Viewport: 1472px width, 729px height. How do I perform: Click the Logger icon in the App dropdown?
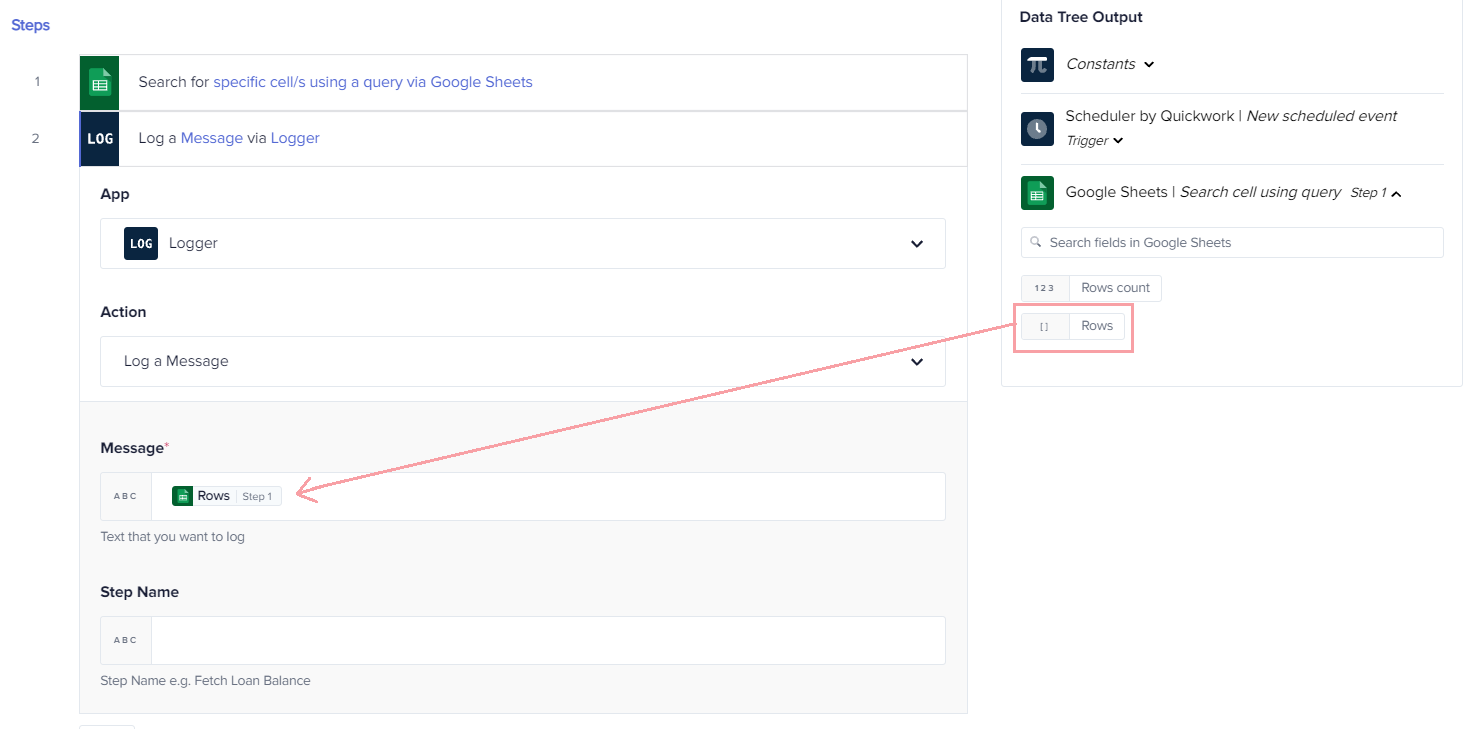(x=141, y=243)
